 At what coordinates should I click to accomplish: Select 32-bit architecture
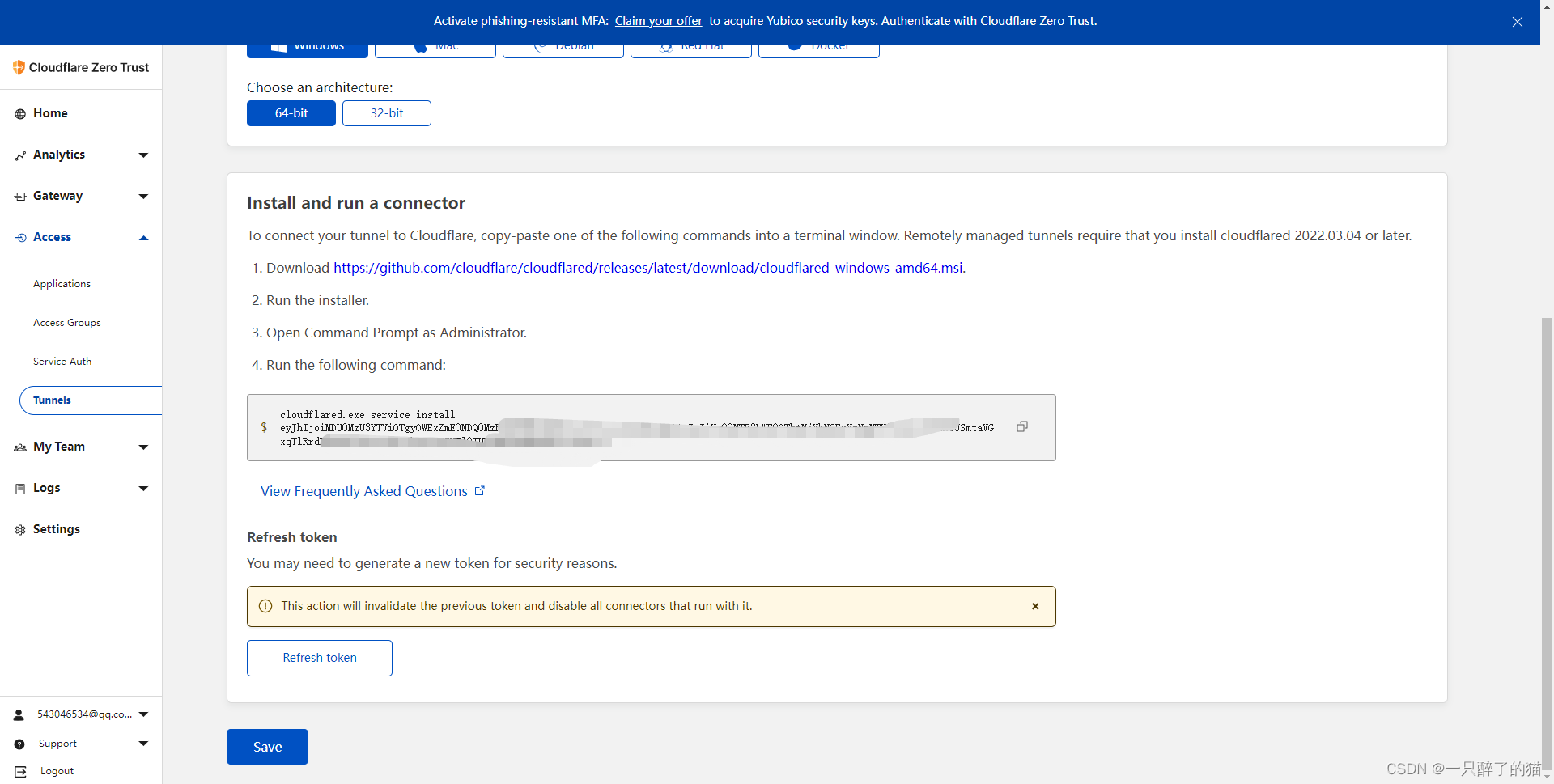pyautogui.click(x=387, y=113)
